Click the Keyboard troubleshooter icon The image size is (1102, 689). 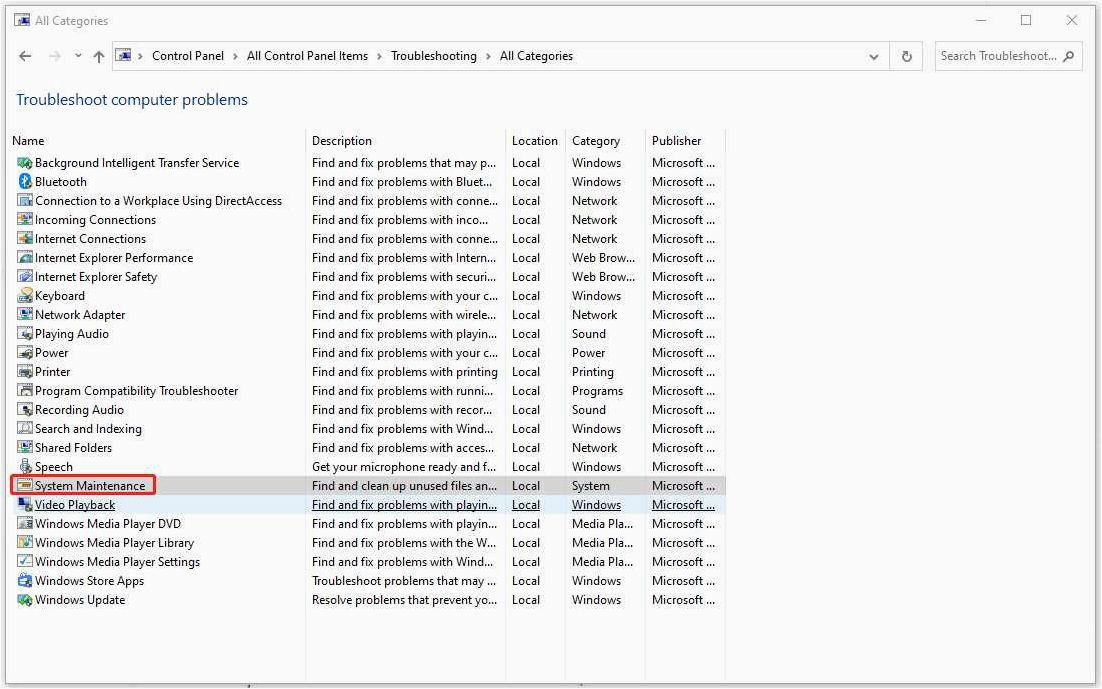click(x=25, y=295)
